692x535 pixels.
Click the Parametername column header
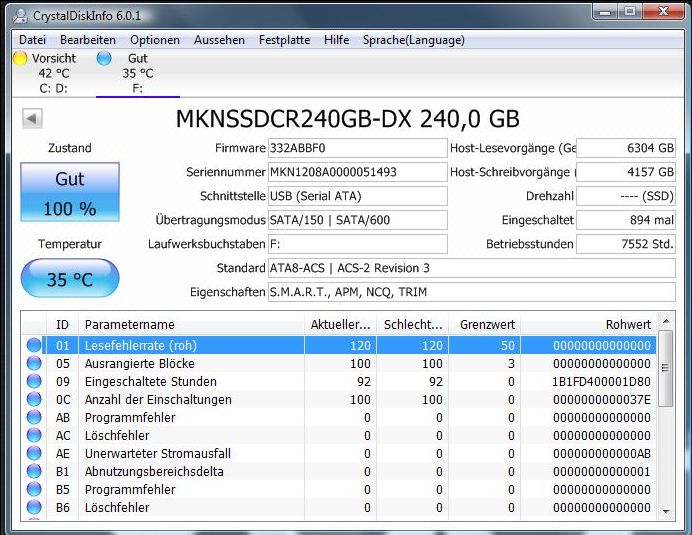pos(192,324)
